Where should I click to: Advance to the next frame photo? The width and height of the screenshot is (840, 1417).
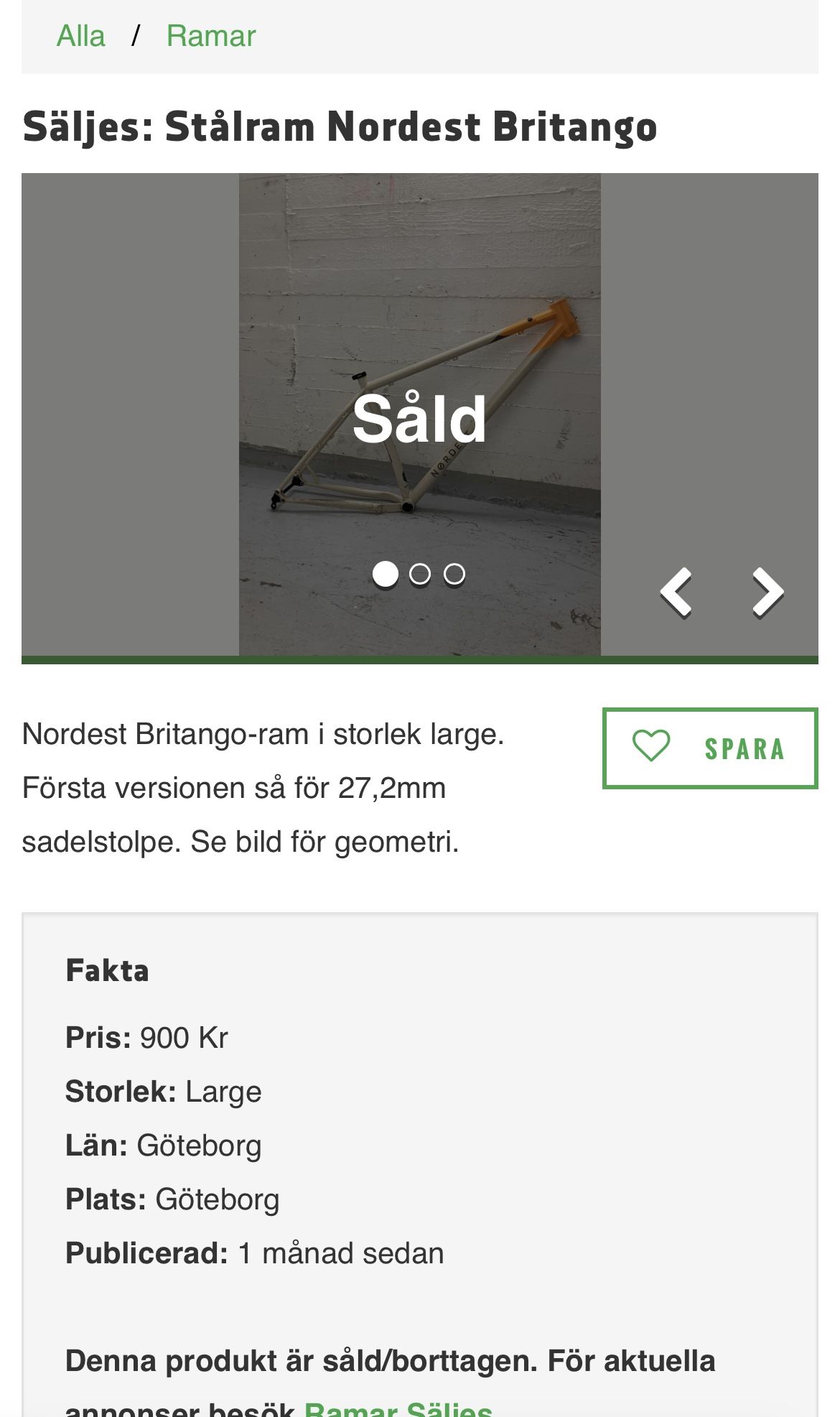tap(767, 593)
